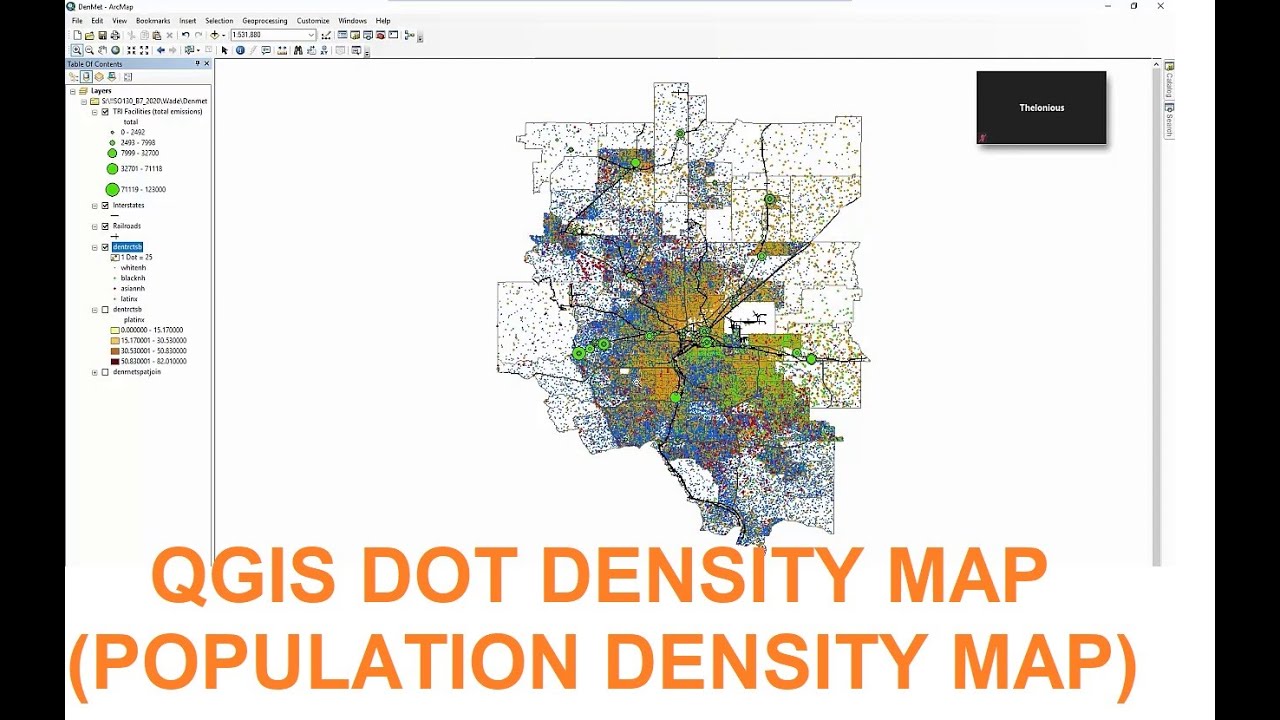Collapse the Railroads layer legend

(x=94, y=226)
